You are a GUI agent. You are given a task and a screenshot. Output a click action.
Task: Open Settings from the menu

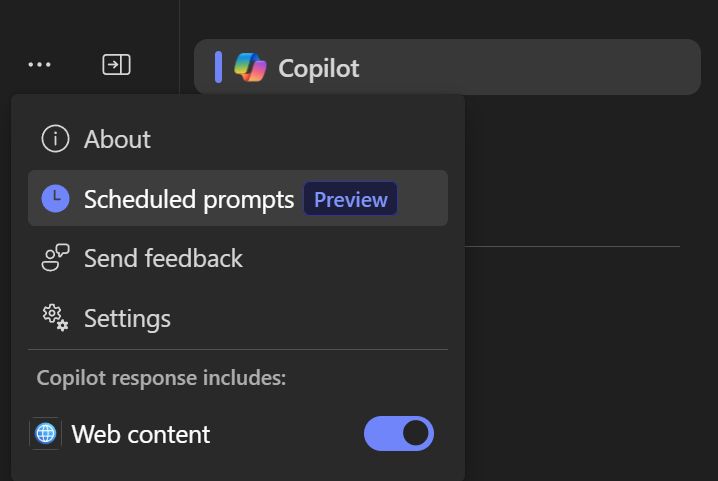point(127,318)
